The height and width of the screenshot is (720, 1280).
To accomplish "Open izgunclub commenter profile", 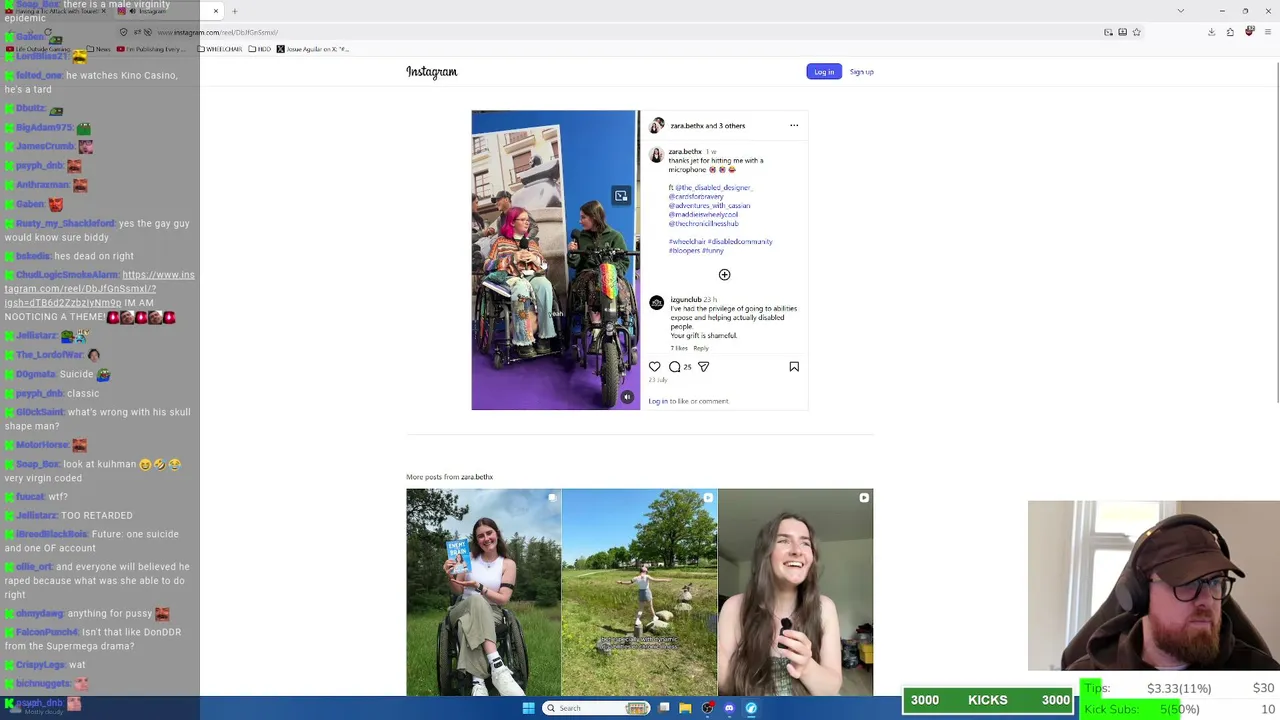I will point(686,300).
